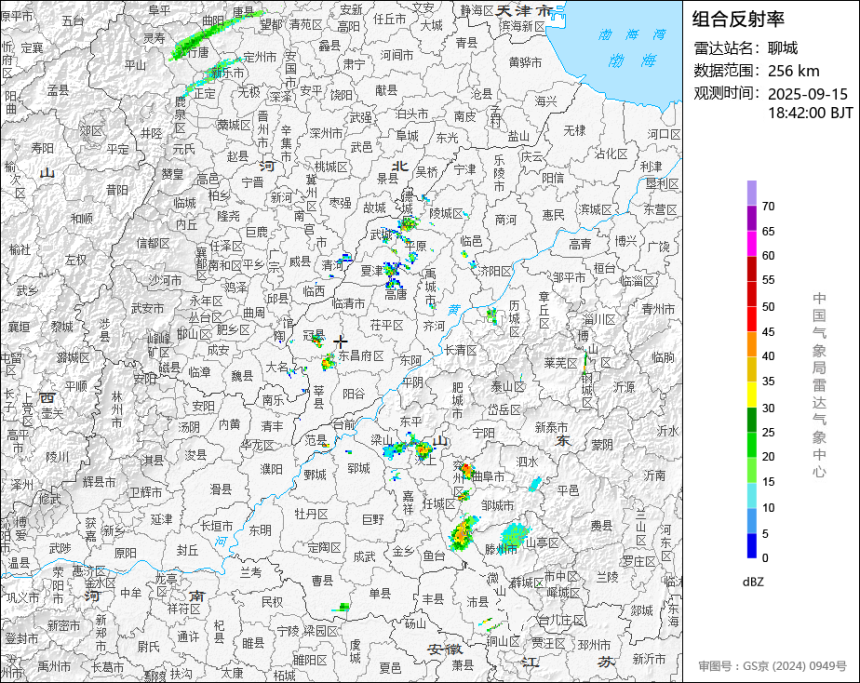Click the 渤海湾 sea label

pyautogui.click(x=632, y=35)
